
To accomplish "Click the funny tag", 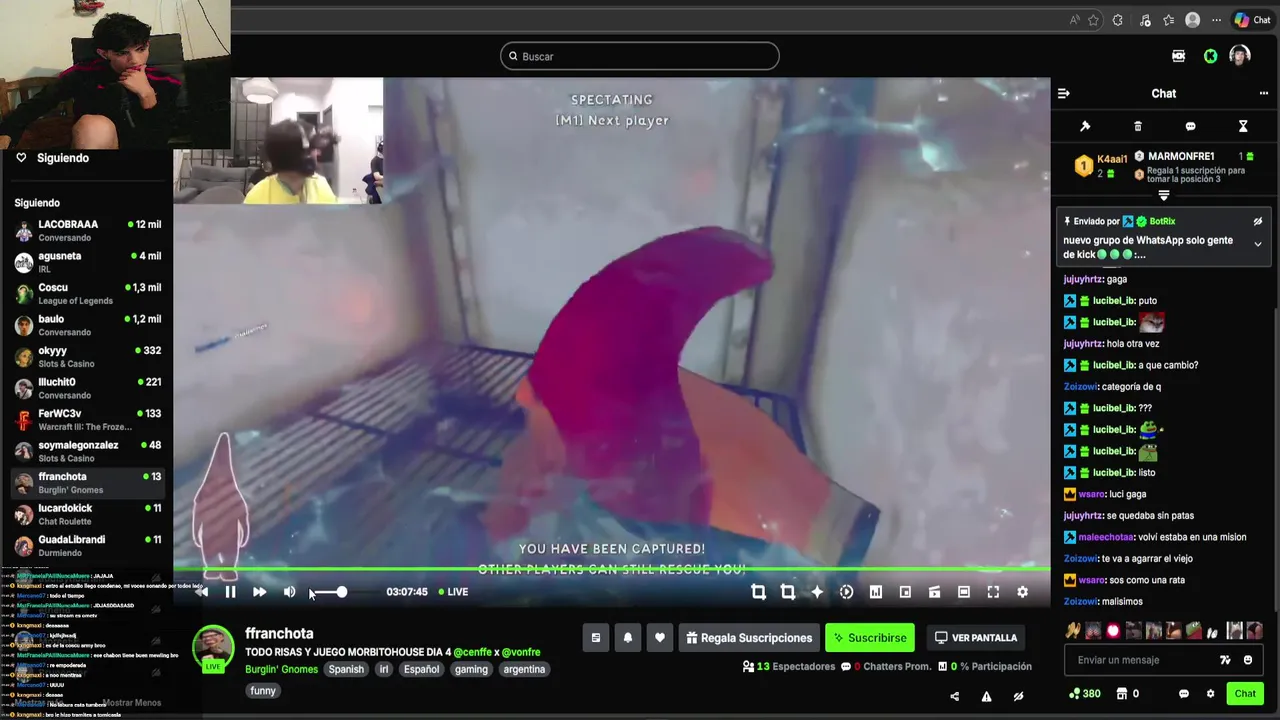I will pos(263,691).
